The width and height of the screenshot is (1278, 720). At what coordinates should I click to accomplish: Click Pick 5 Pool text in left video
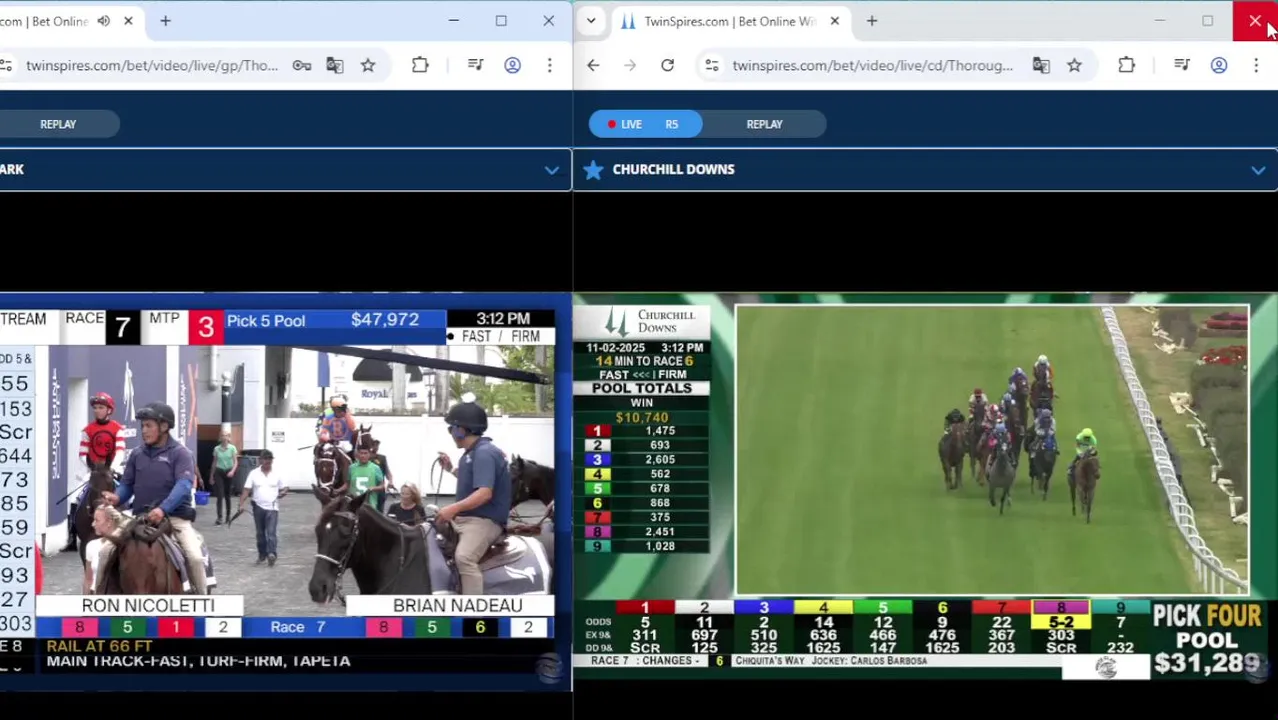265,321
